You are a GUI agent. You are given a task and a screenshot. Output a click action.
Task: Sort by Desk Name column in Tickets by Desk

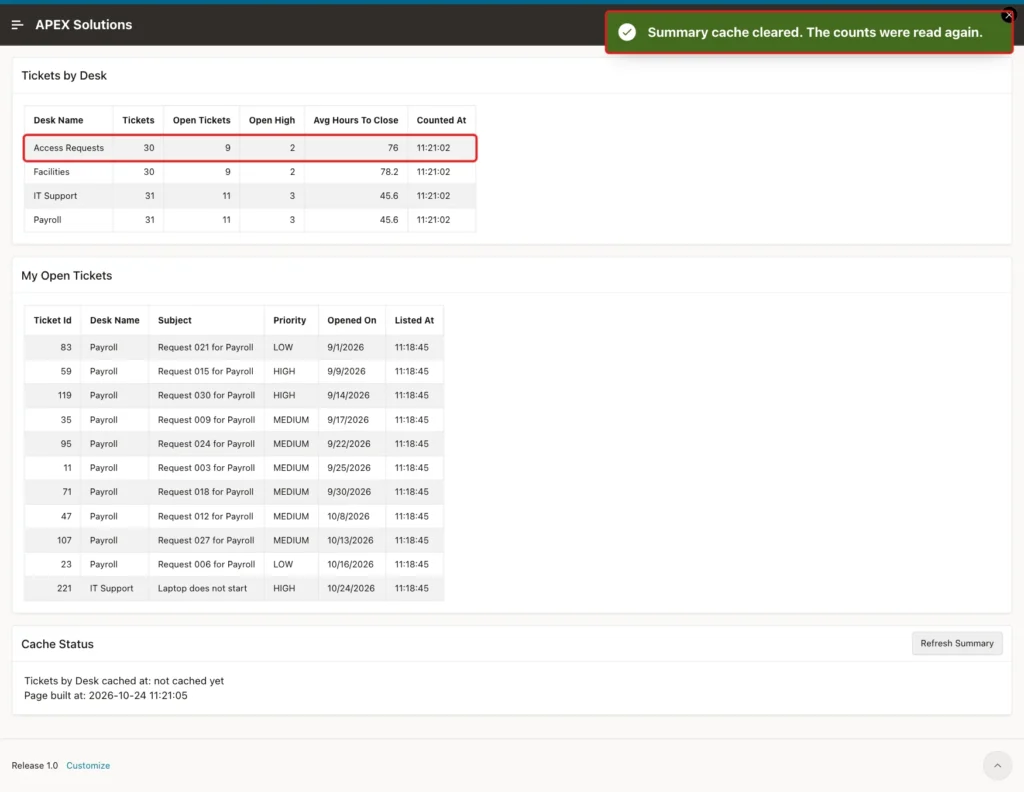click(x=59, y=120)
